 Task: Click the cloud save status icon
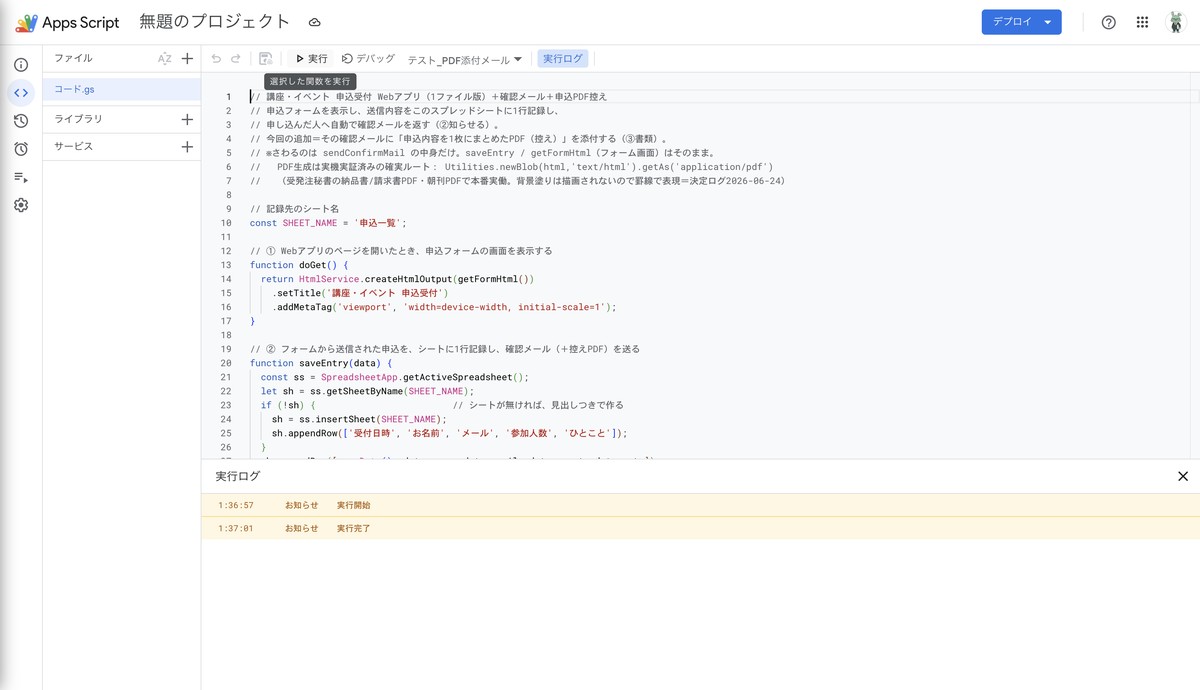pos(315,22)
